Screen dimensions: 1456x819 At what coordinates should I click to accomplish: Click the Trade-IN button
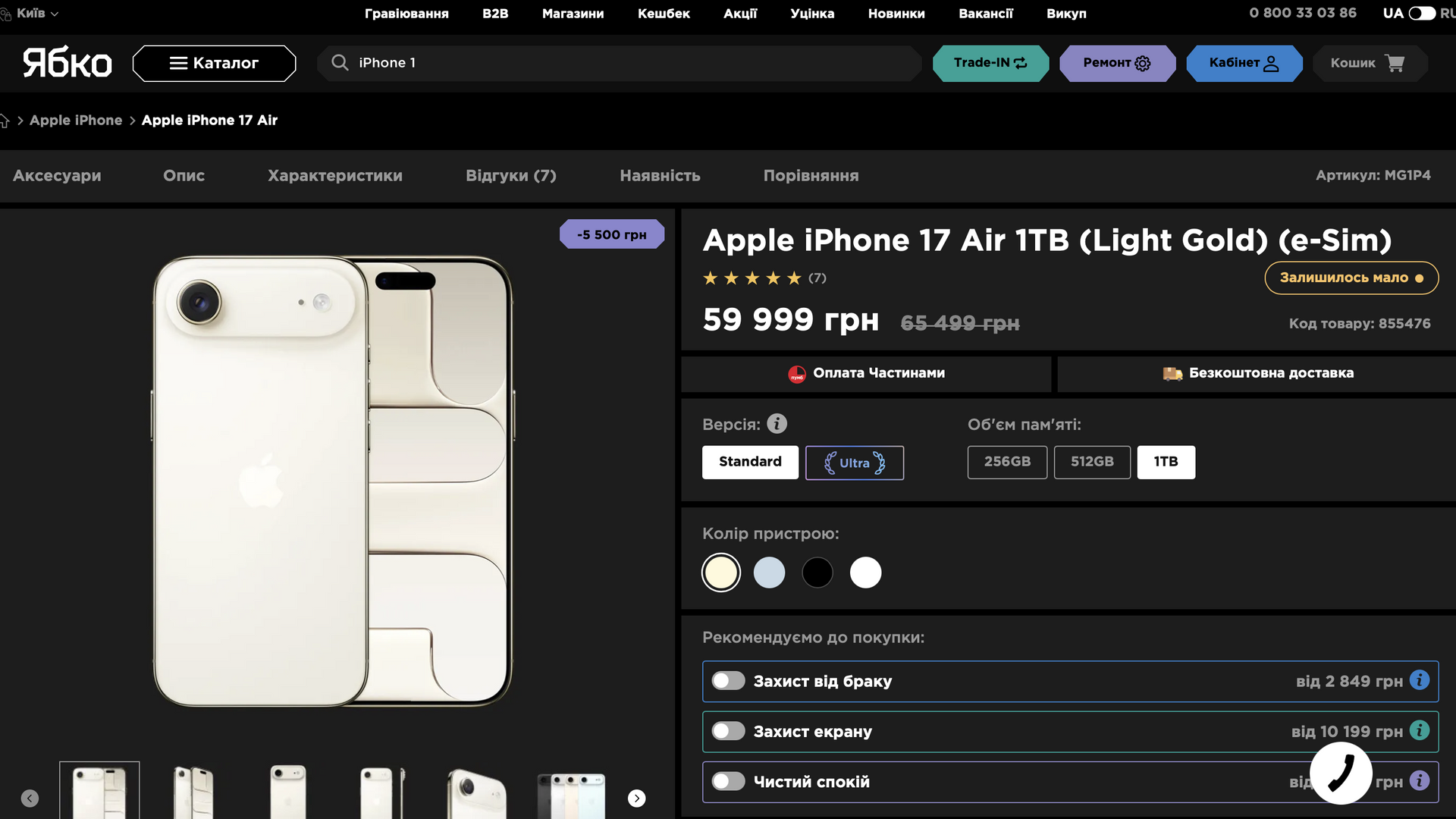[990, 63]
